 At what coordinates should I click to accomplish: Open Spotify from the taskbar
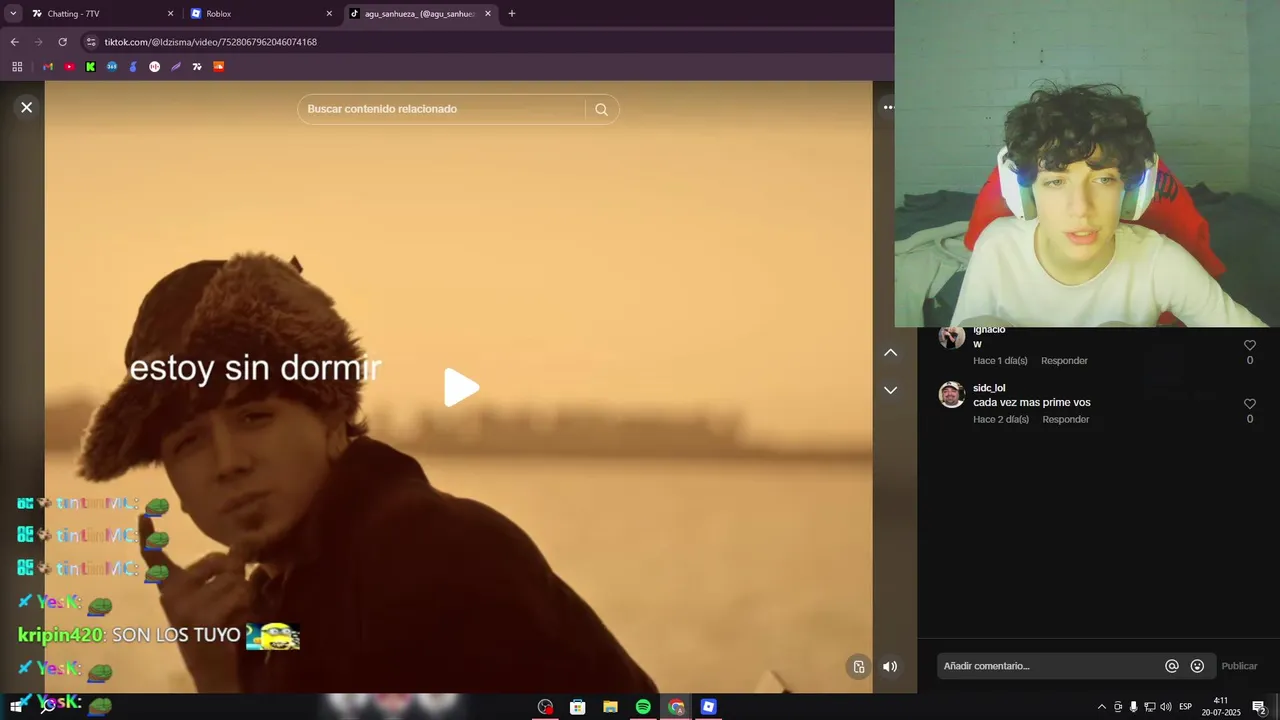click(643, 707)
